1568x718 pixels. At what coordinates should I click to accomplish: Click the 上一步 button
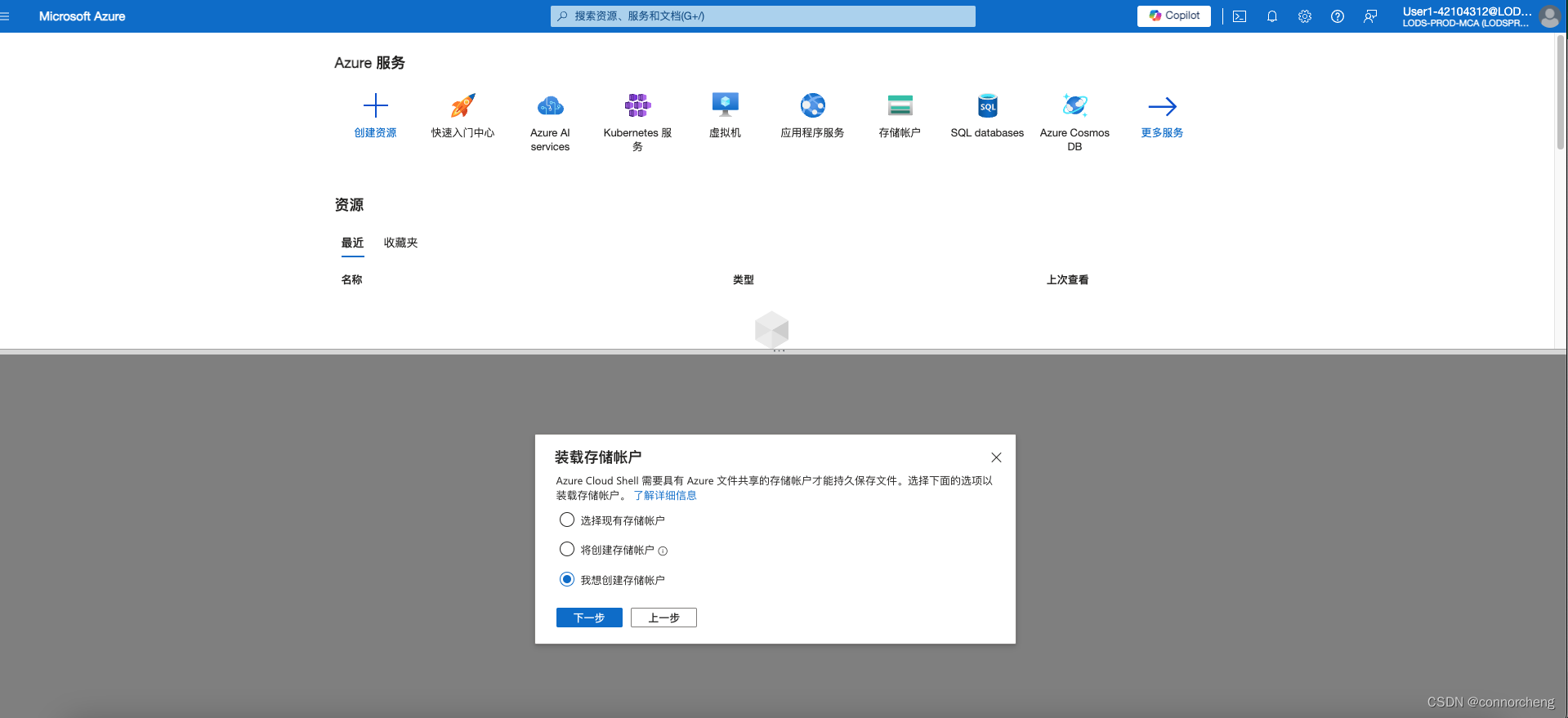tap(663, 618)
